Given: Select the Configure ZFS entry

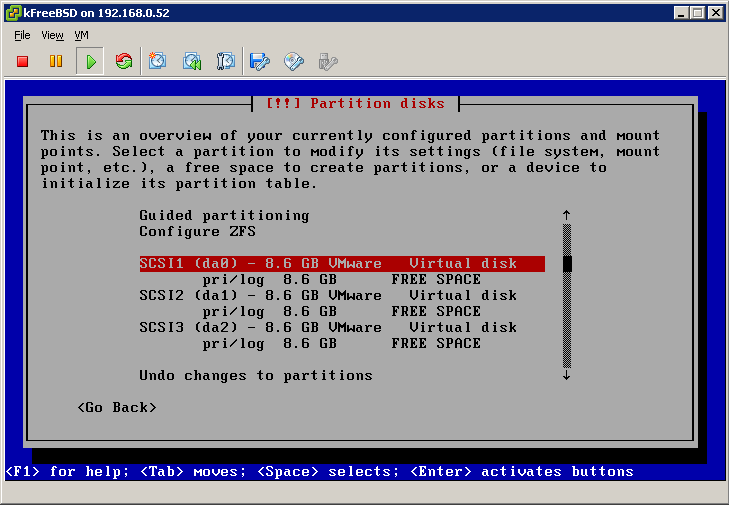Looking at the screenshot, I should [x=197, y=232].
